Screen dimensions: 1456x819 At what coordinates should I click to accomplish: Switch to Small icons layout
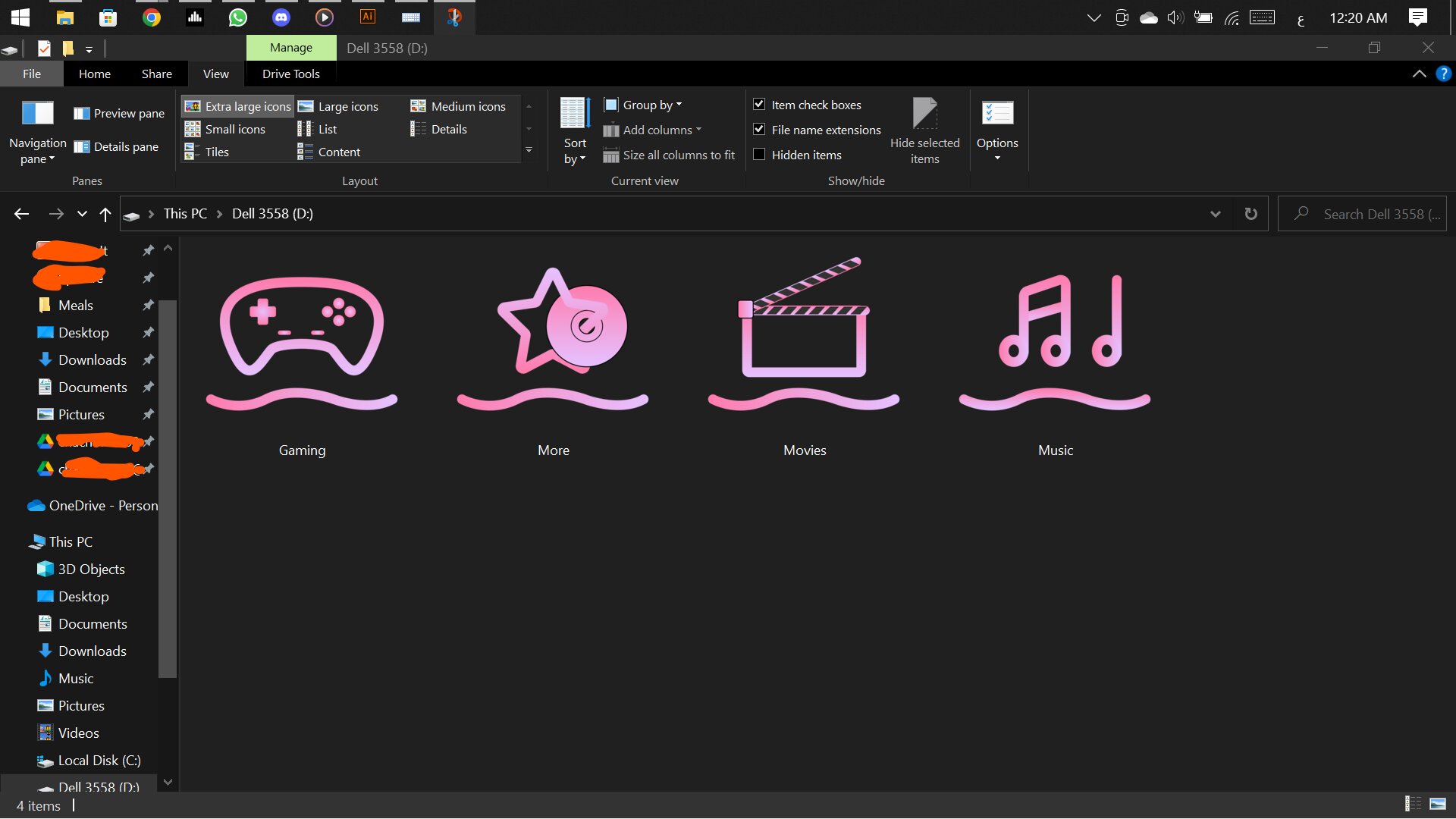pyautogui.click(x=234, y=129)
